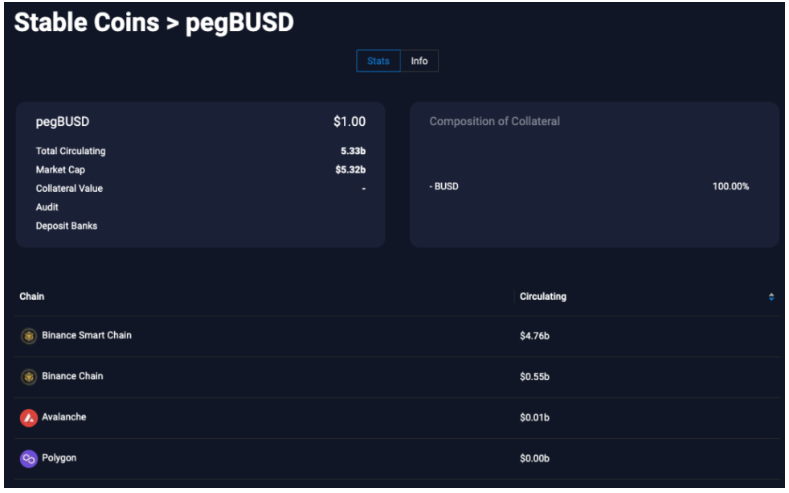The image size is (789, 493).
Task: Switch to the Stats tab
Action: click(378, 61)
